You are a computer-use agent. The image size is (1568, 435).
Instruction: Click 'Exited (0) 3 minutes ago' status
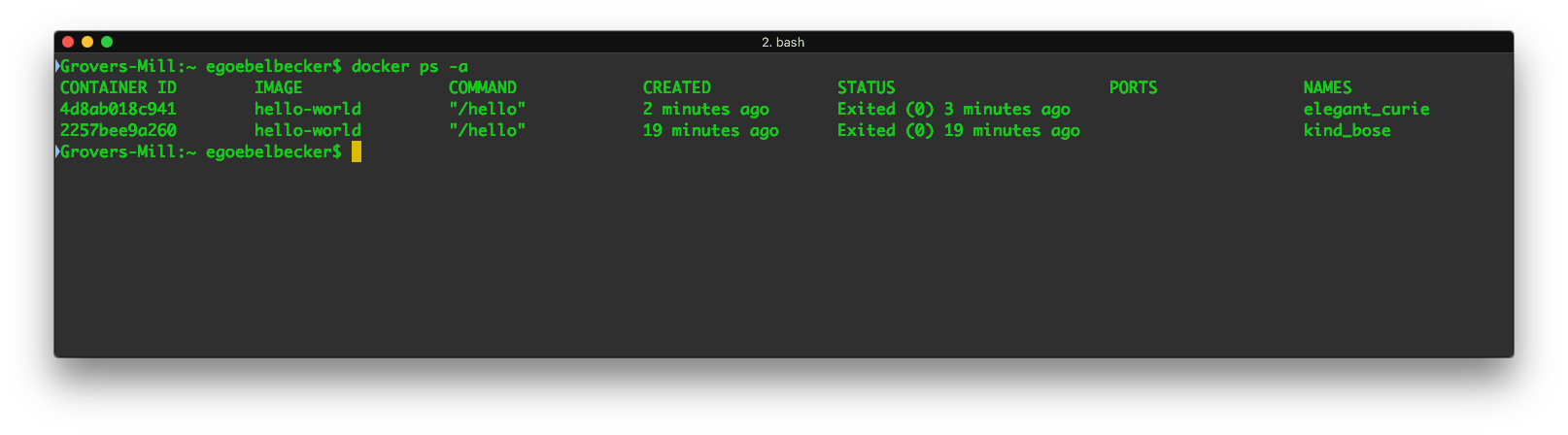[x=954, y=109]
